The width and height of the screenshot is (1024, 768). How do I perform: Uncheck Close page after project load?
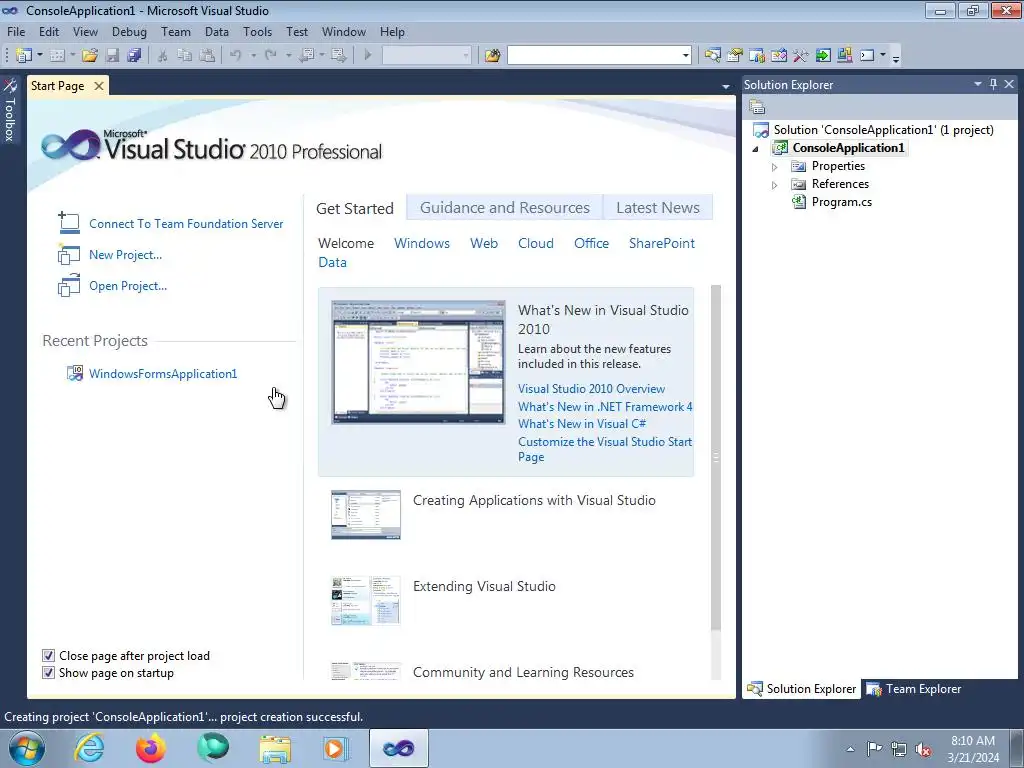tap(48, 655)
